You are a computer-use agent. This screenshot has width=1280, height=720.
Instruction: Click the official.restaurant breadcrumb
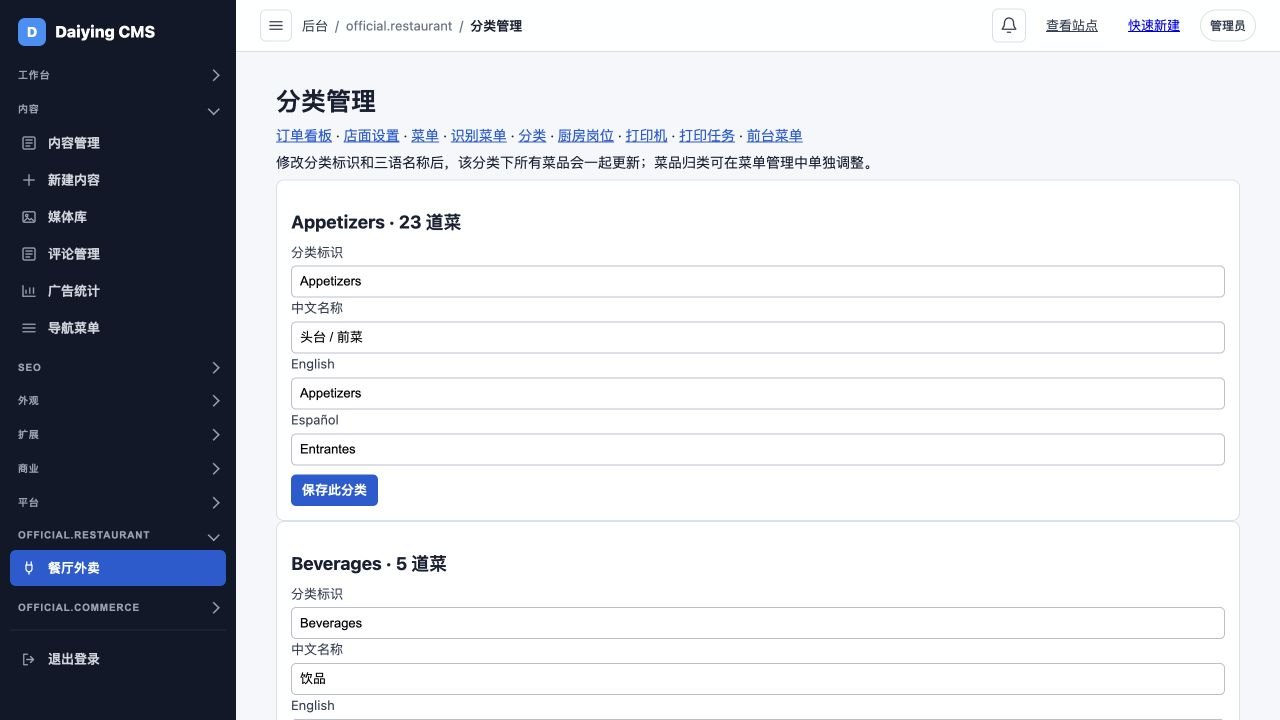click(x=399, y=26)
